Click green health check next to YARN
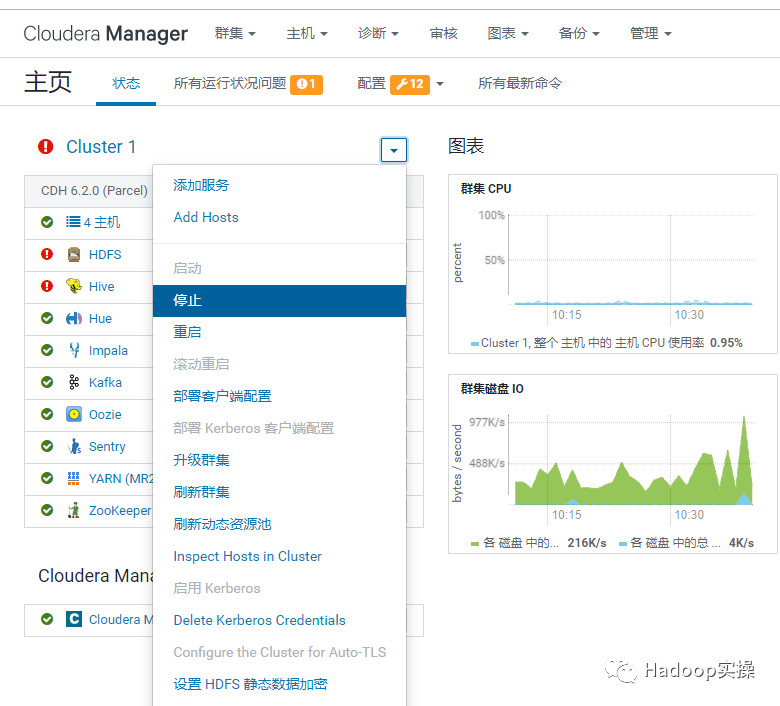 (x=47, y=478)
